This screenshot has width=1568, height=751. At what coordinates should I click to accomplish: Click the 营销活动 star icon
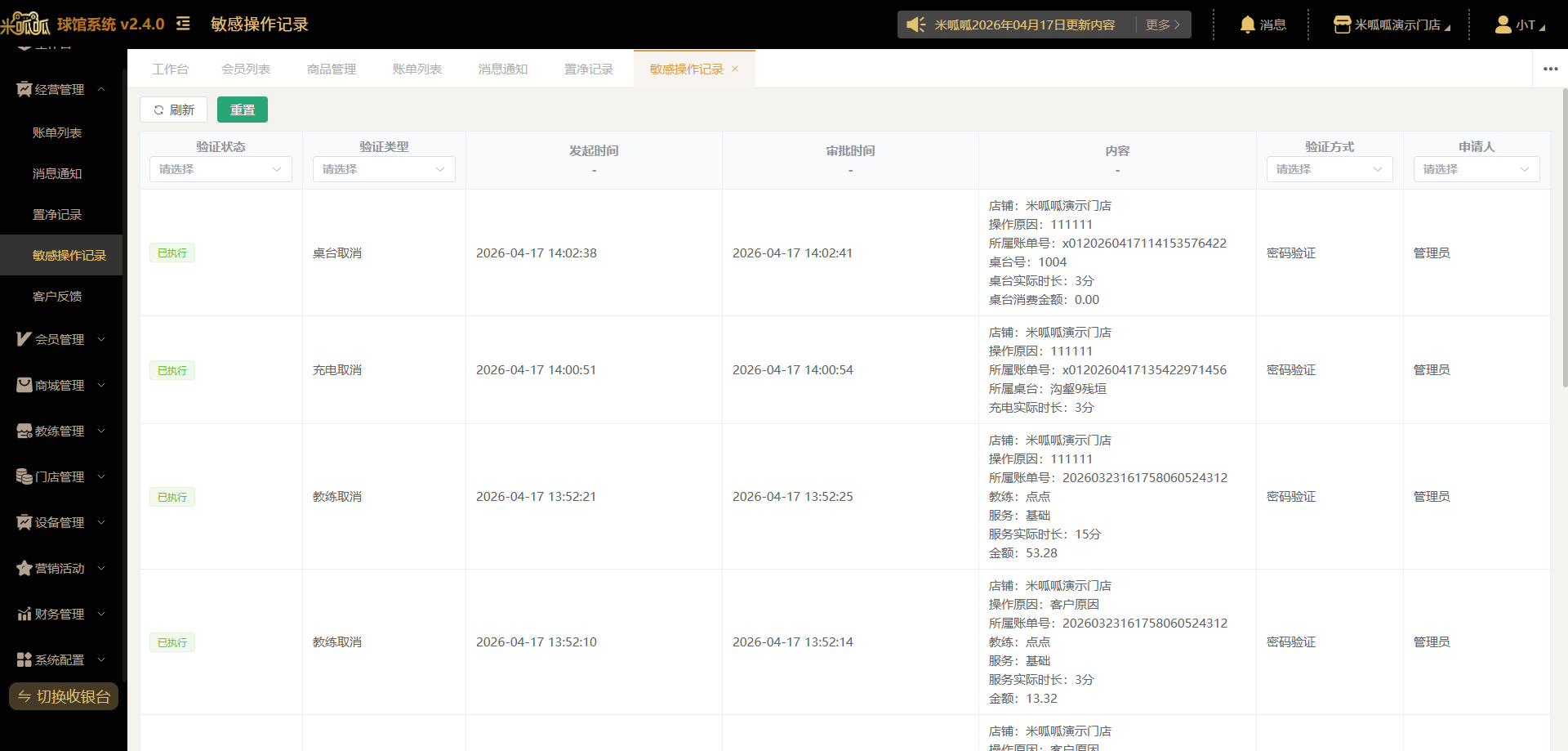click(24, 568)
